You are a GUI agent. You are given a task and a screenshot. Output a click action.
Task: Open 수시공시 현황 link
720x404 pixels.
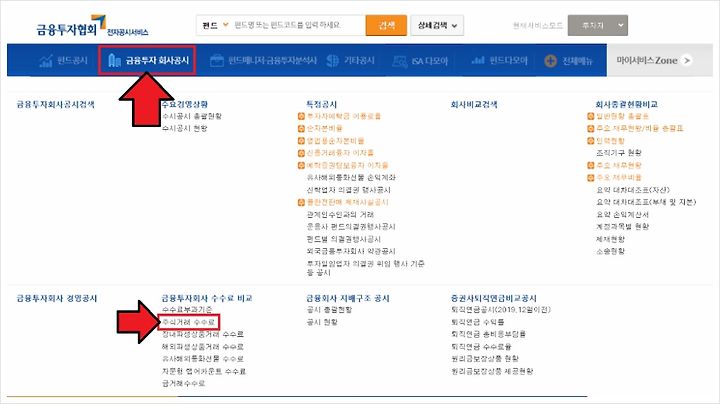tap(185, 128)
